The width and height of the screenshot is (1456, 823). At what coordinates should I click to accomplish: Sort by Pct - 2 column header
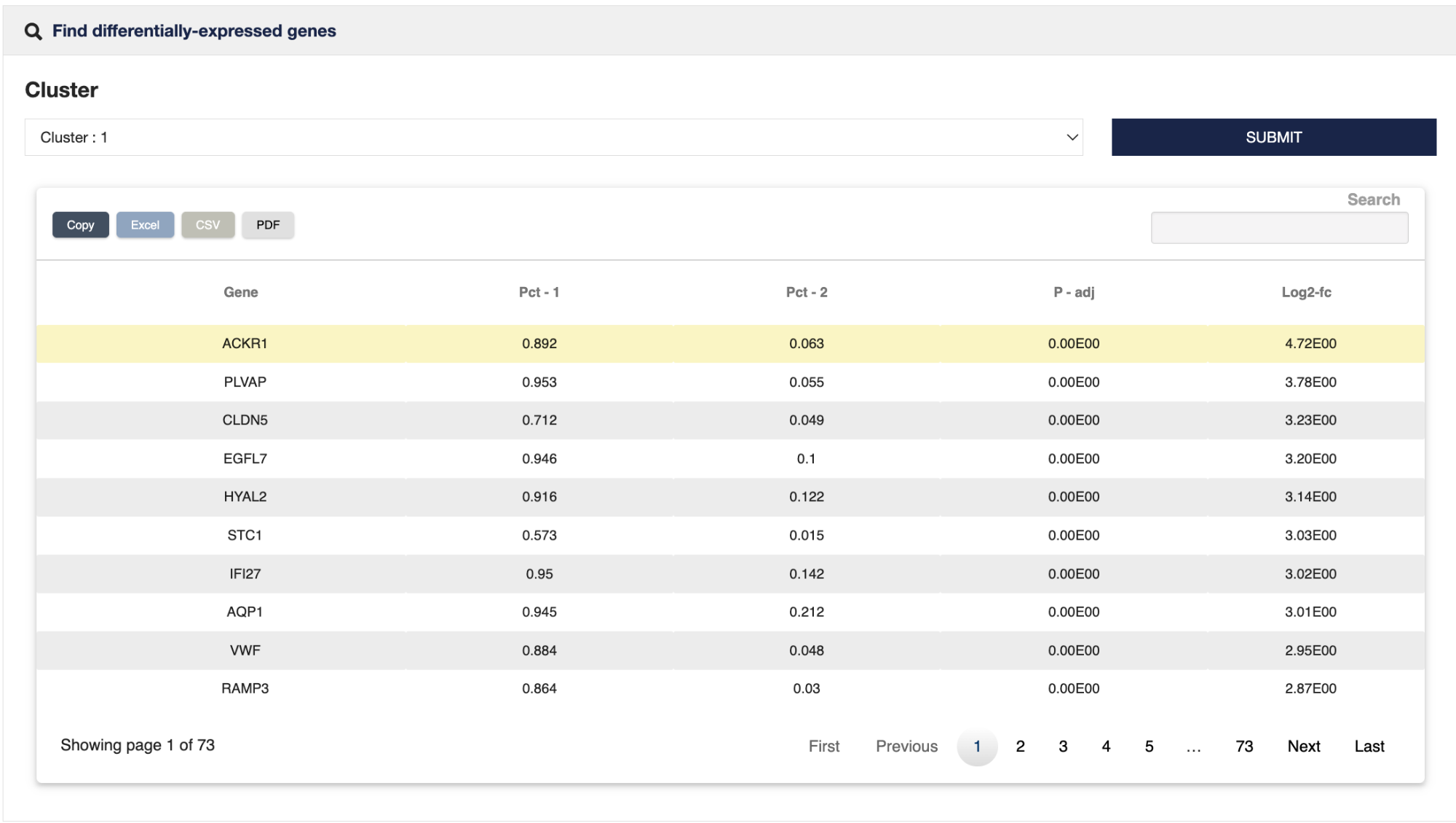click(x=807, y=292)
